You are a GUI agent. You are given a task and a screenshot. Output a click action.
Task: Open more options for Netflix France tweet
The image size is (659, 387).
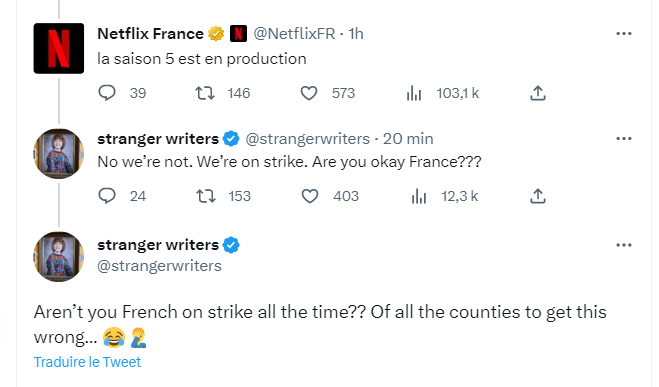(624, 34)
